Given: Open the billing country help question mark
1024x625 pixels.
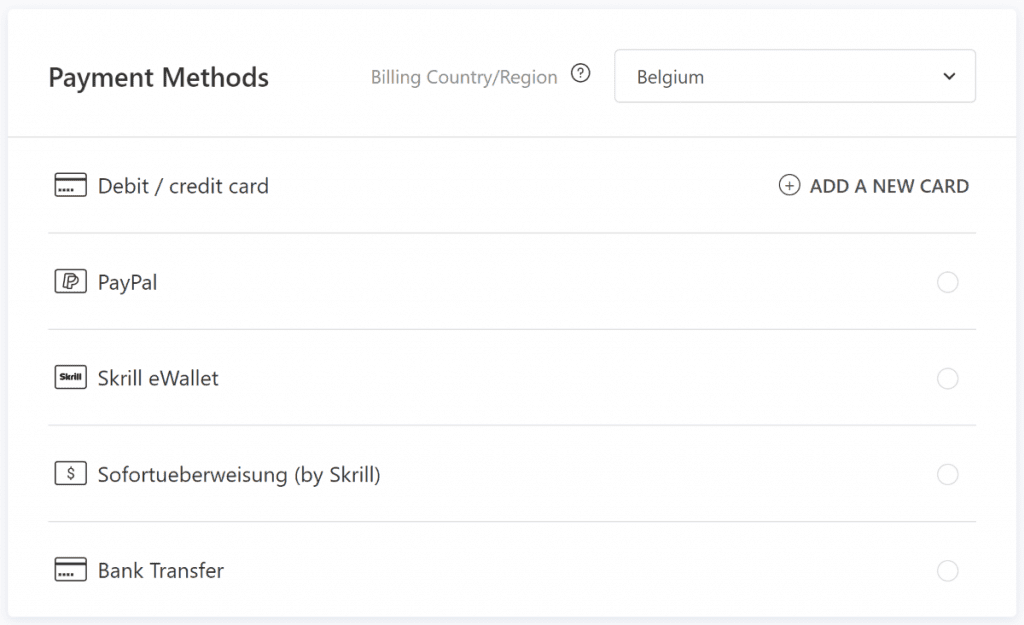Looking at the screenshot, I should [x=580, y=74].
